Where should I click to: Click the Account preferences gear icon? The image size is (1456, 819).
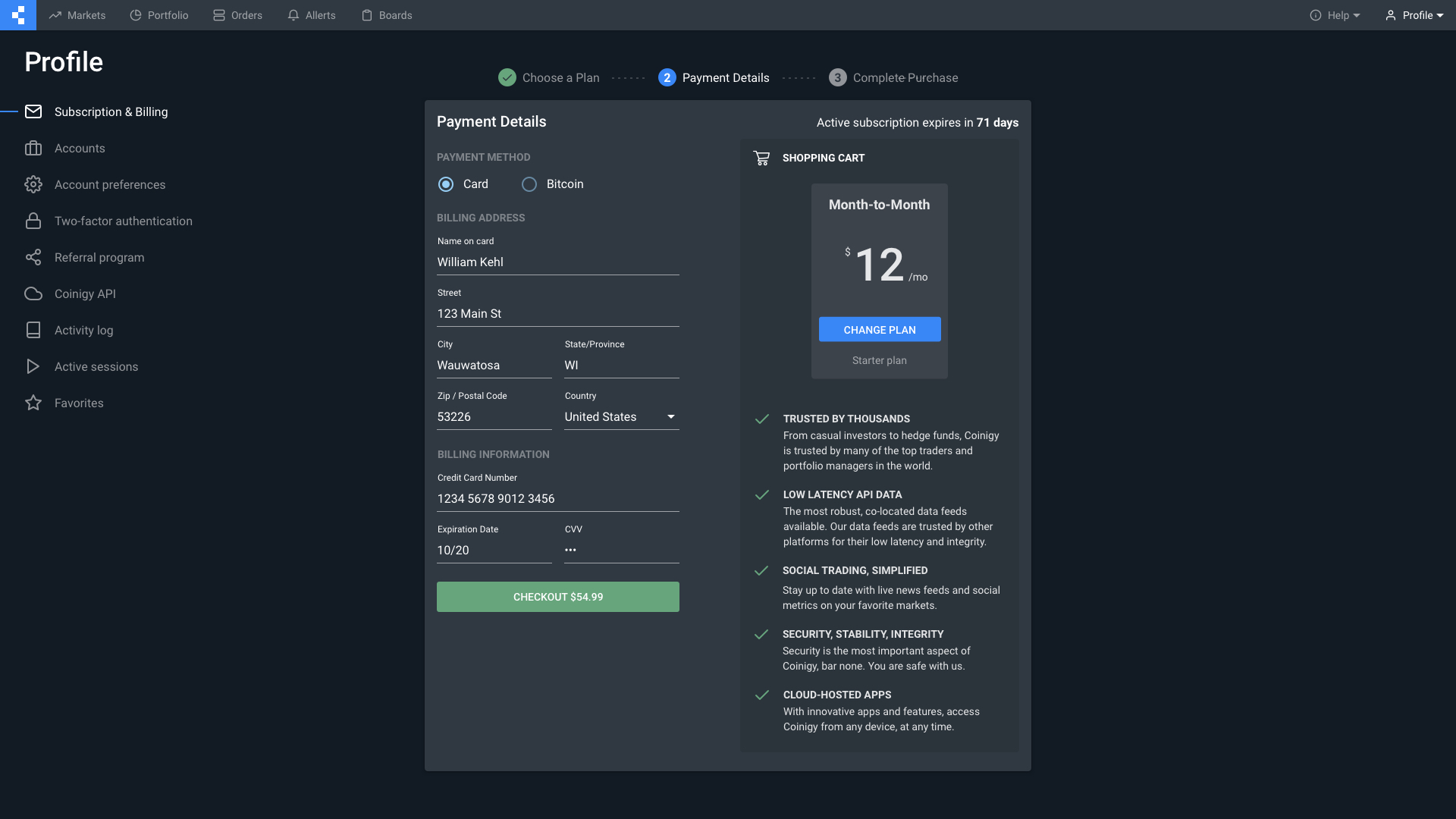coord(33,185)
